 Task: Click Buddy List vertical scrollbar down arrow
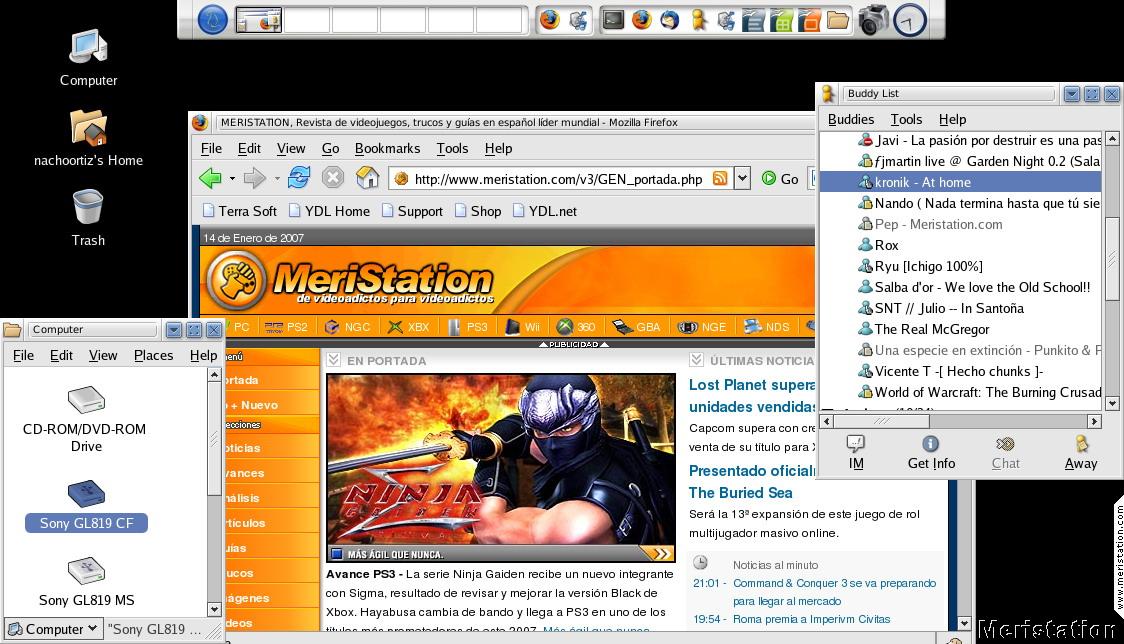tap(1112, 403)
